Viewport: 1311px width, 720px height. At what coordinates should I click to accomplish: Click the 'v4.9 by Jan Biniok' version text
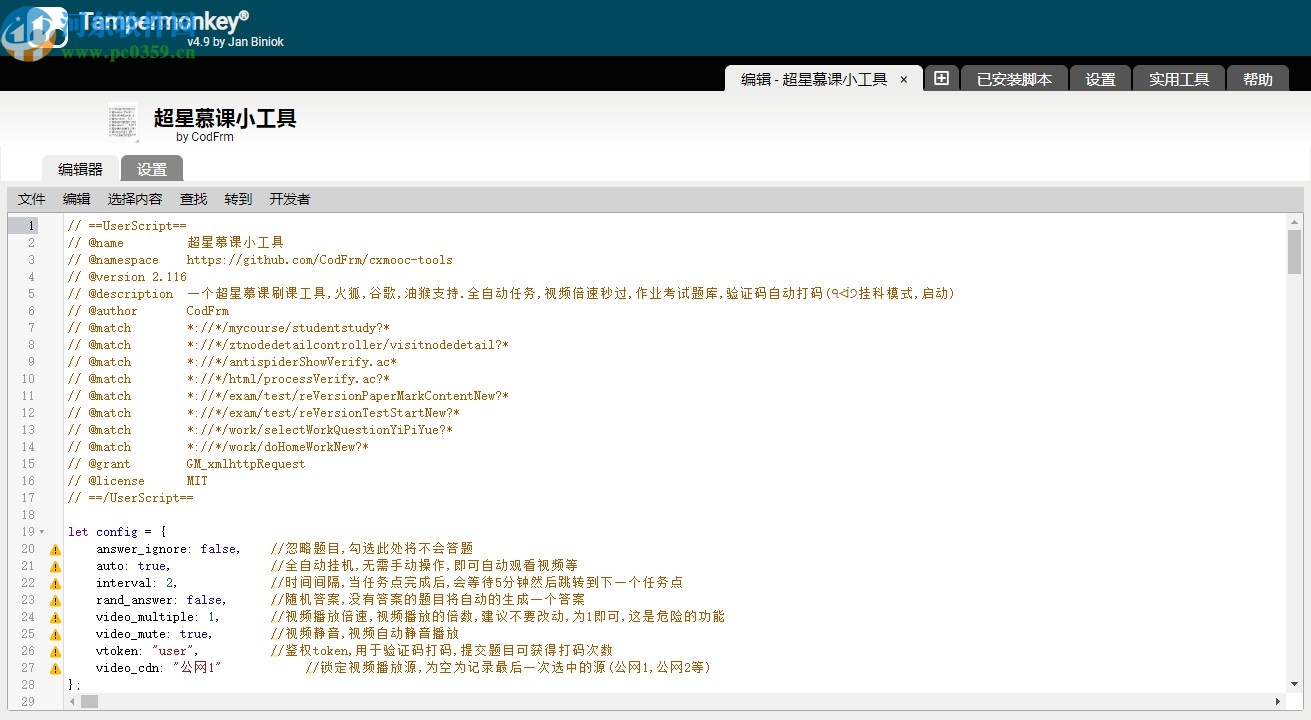click(x=236, y=42)
